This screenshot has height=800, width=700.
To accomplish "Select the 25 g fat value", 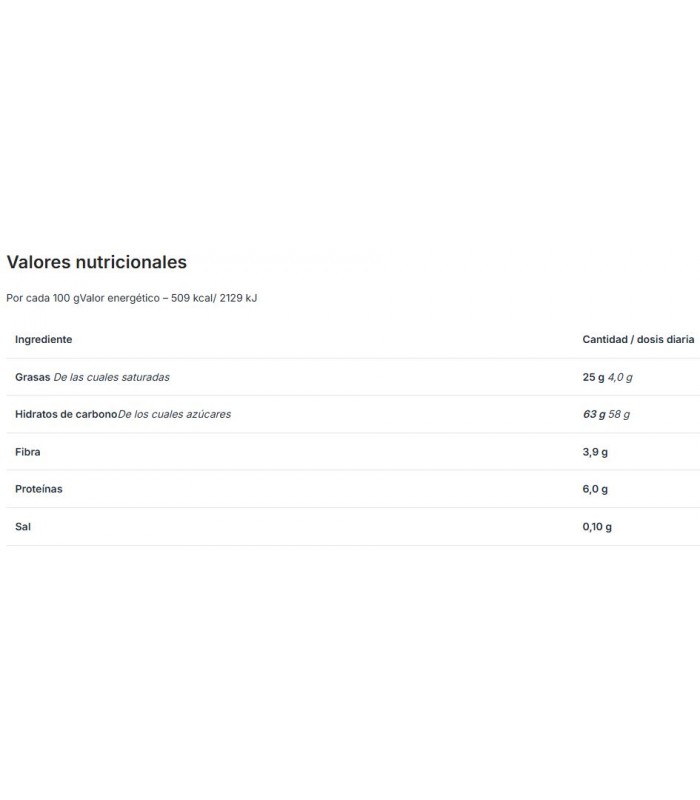I will (x=593, y=377).
